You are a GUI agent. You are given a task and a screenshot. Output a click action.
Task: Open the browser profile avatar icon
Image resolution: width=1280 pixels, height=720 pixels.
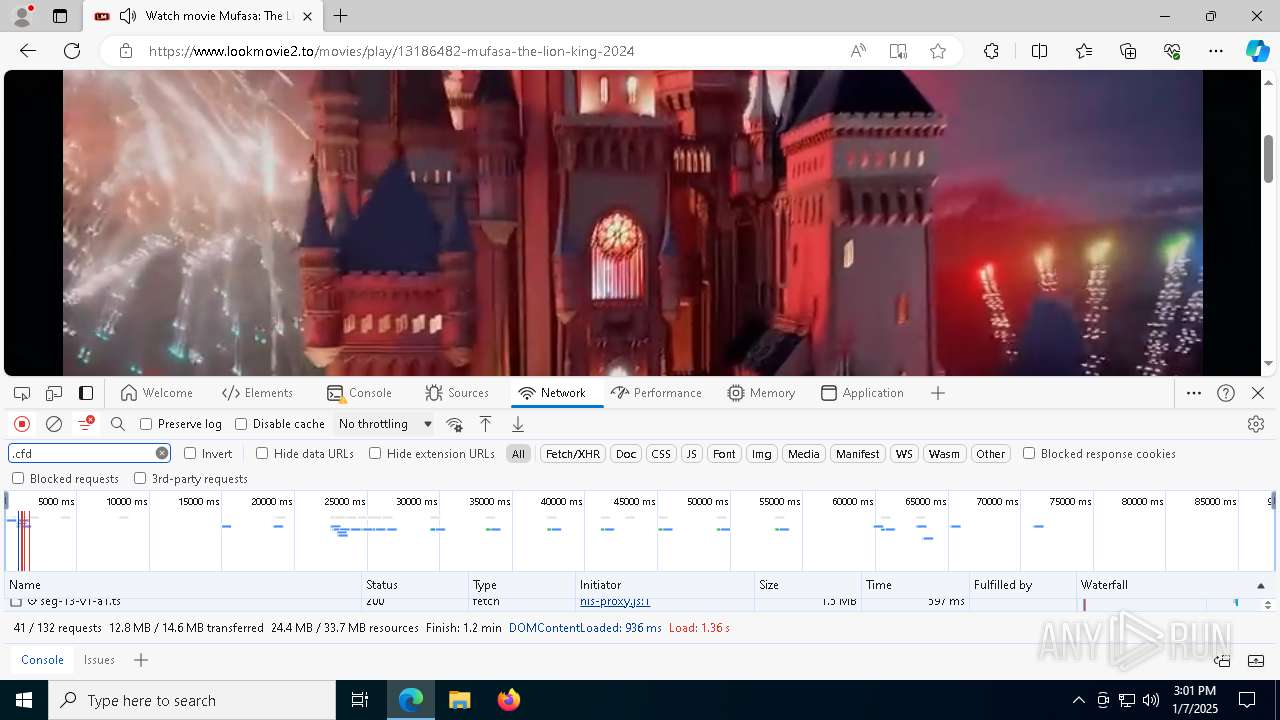point(22,16)
